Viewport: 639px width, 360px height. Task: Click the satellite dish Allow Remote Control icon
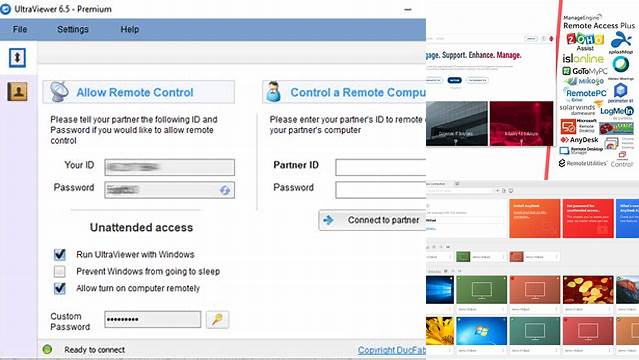click(x=59, y=92)
